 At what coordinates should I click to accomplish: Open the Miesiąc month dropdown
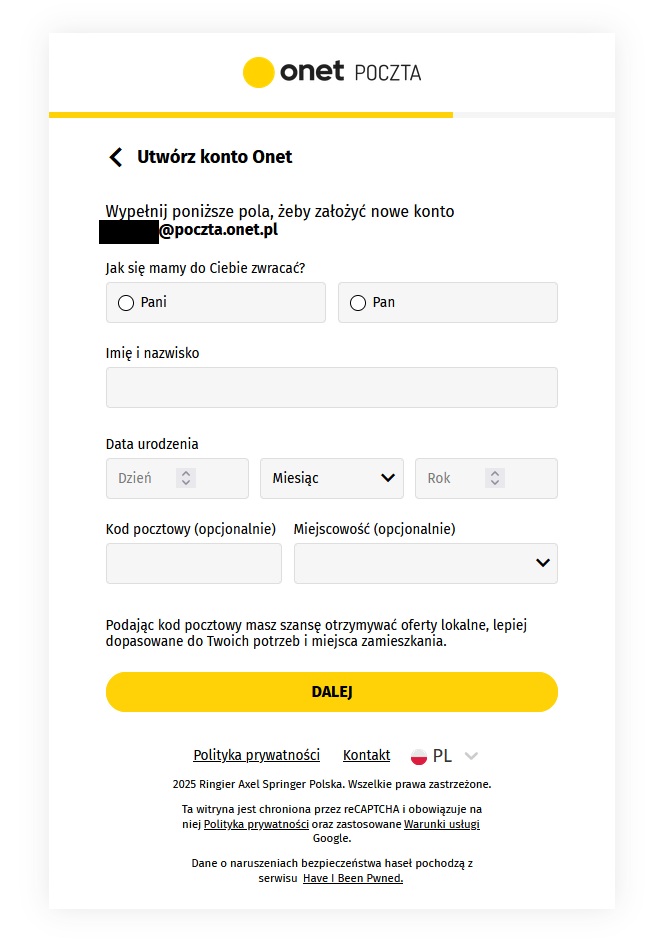[332, 478]
